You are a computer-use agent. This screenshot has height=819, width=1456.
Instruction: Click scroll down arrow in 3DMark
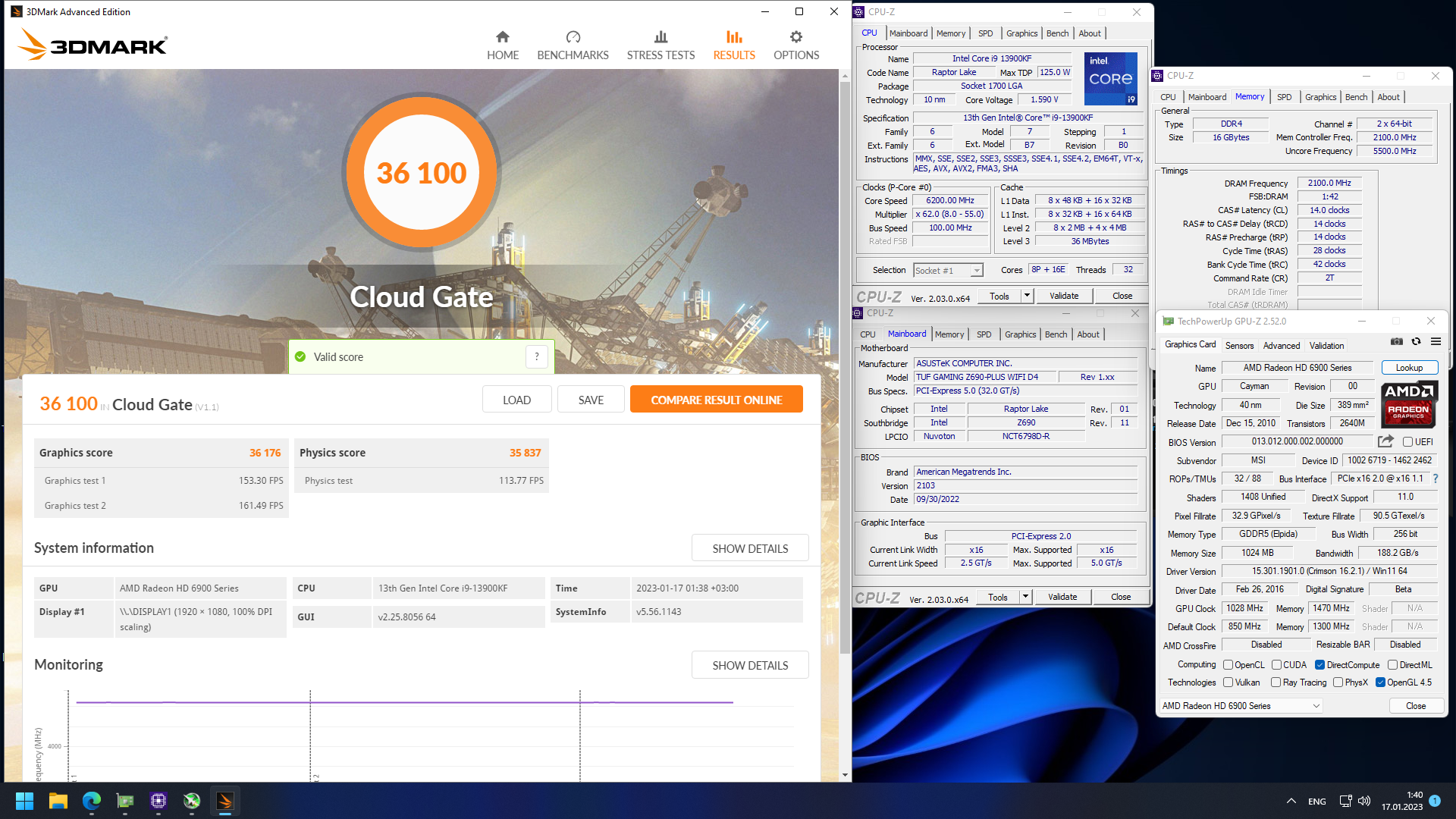click(x=845, y=775)
